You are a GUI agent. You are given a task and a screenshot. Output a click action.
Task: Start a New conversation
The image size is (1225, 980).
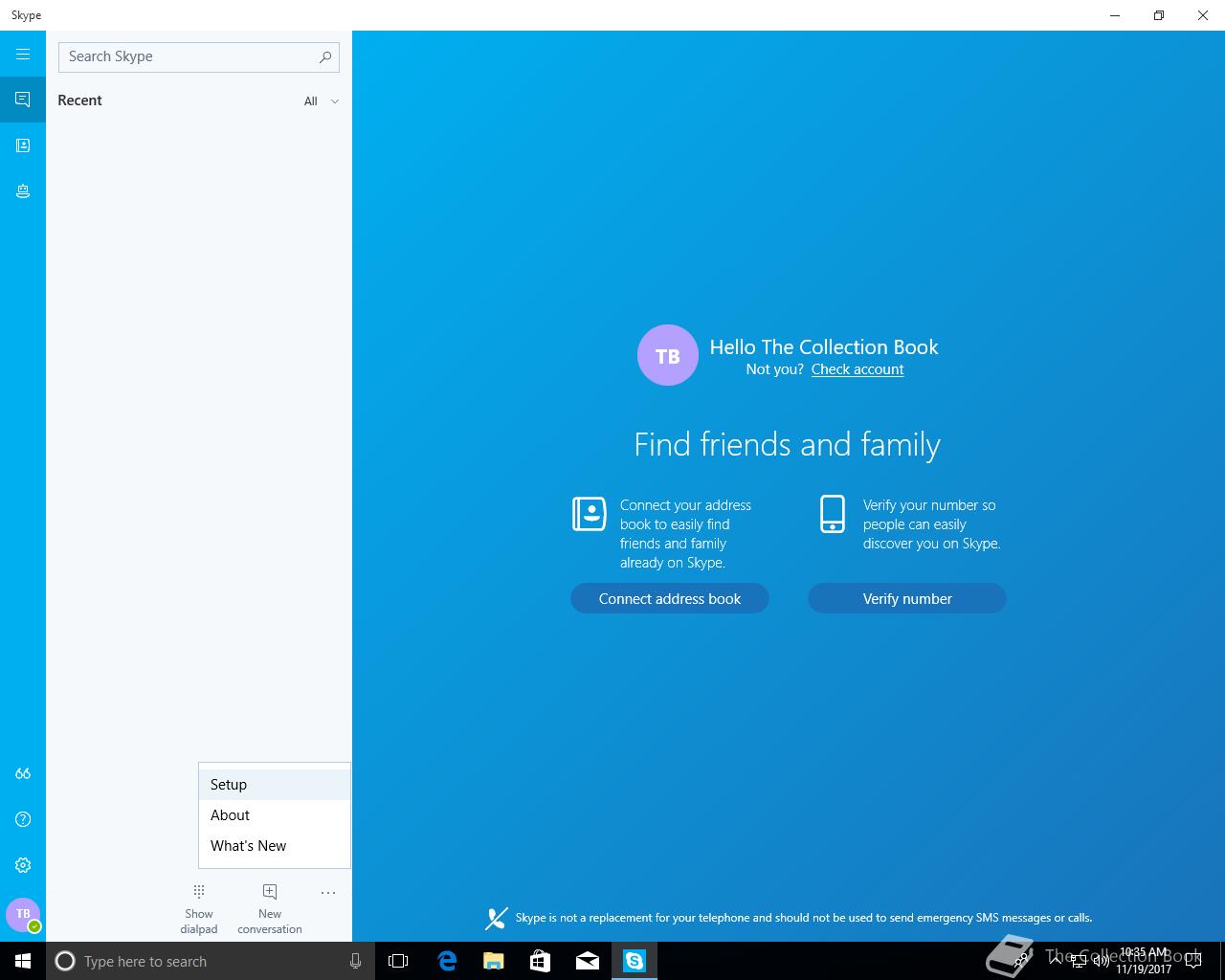(x=270, y=909)
